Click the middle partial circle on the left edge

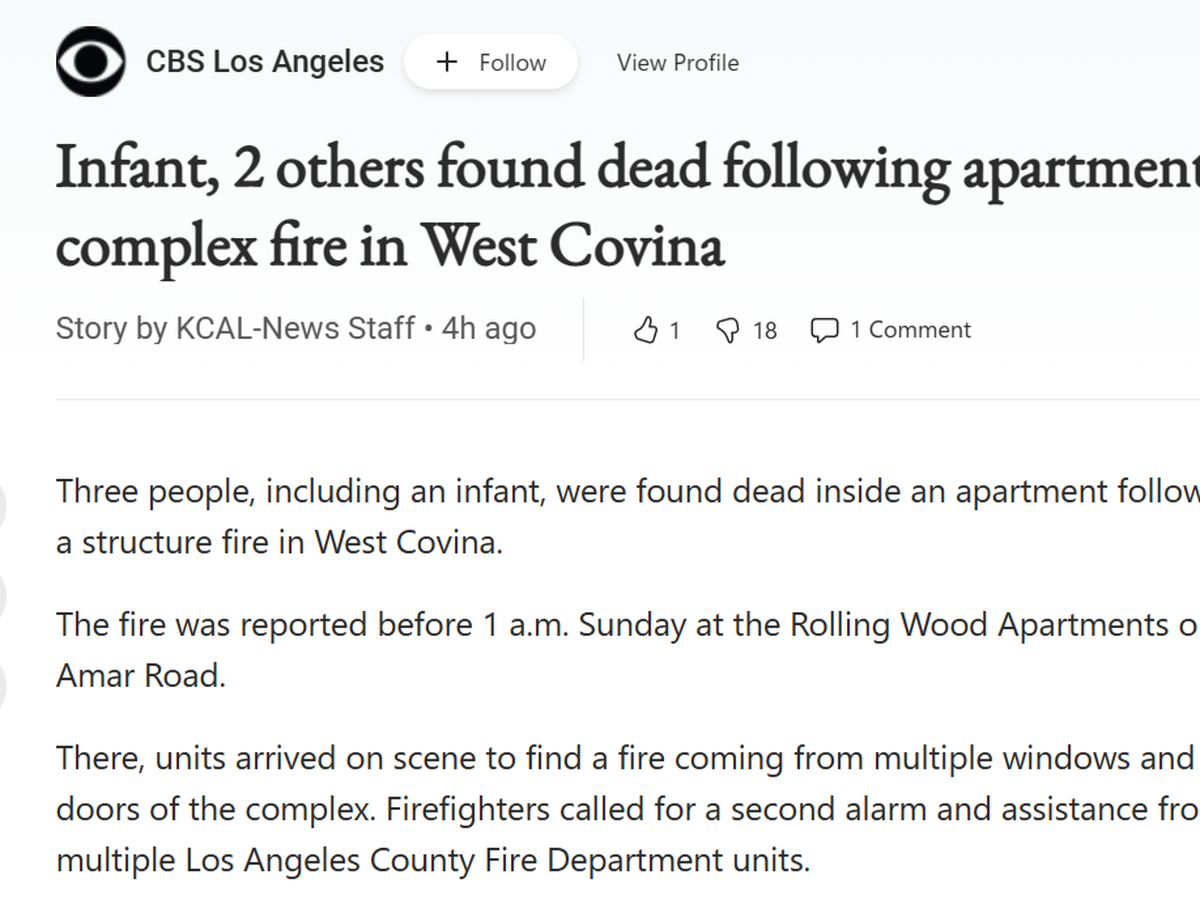coord(5,598)
